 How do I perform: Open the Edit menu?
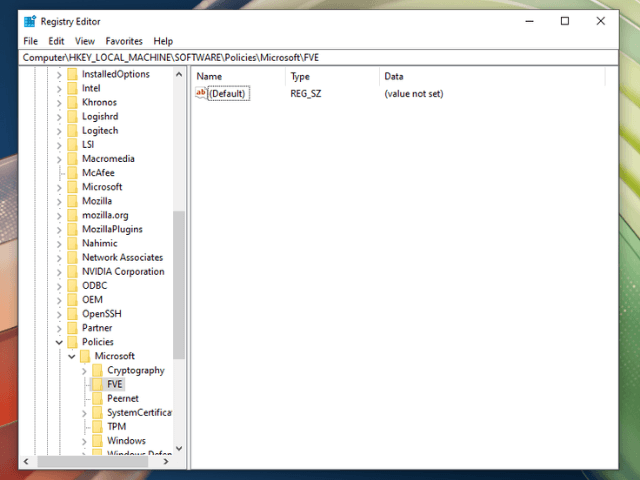(x=56, y=41)
